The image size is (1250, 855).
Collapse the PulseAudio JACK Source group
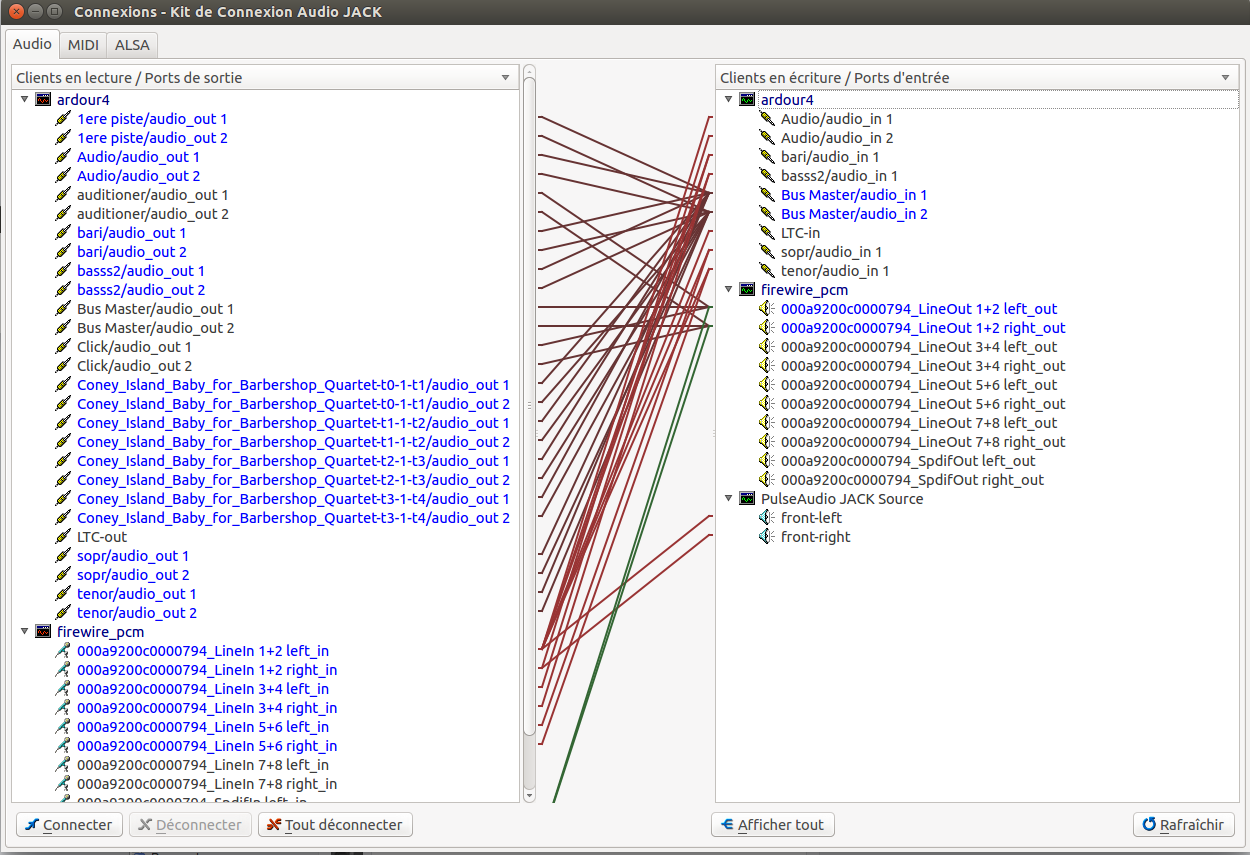pos(728,499)
